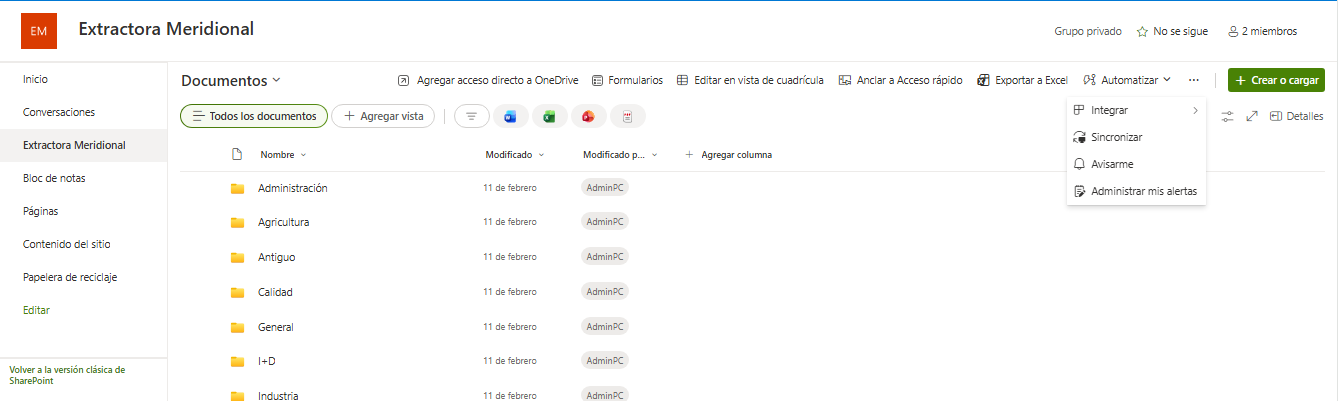The width and height of the screenshot is (1340, 401).
Task: Click the Crear o cargar button
Action: pyautogui.click(x=1276, y=80)
